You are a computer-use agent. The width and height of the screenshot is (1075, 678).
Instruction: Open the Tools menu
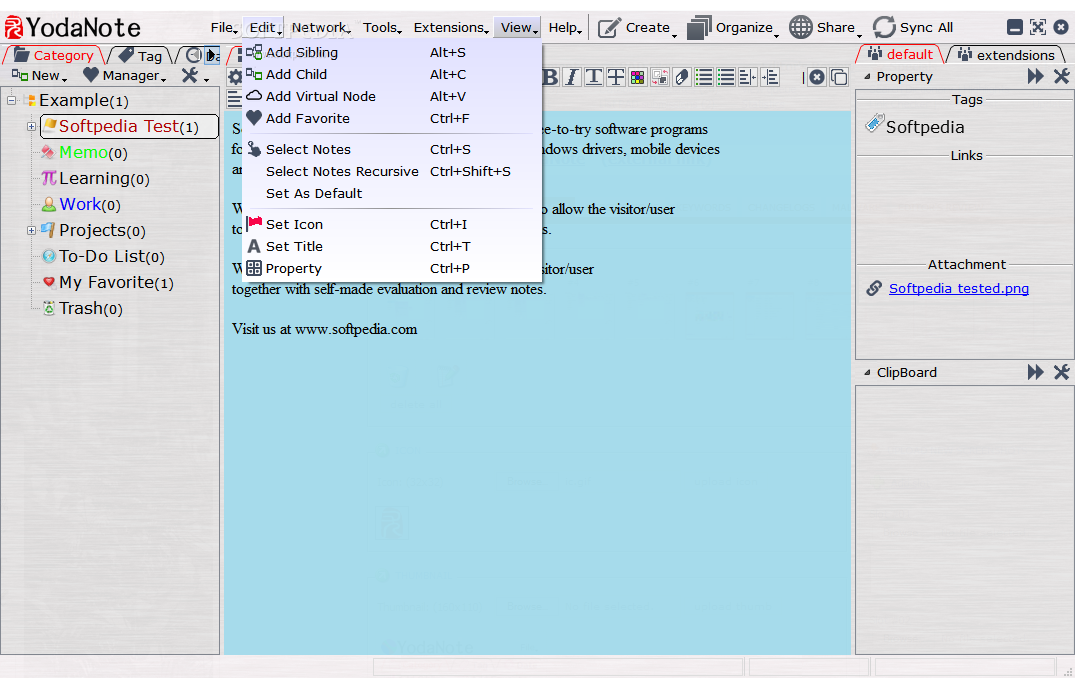pyautogui.click(x=382, y=27)
